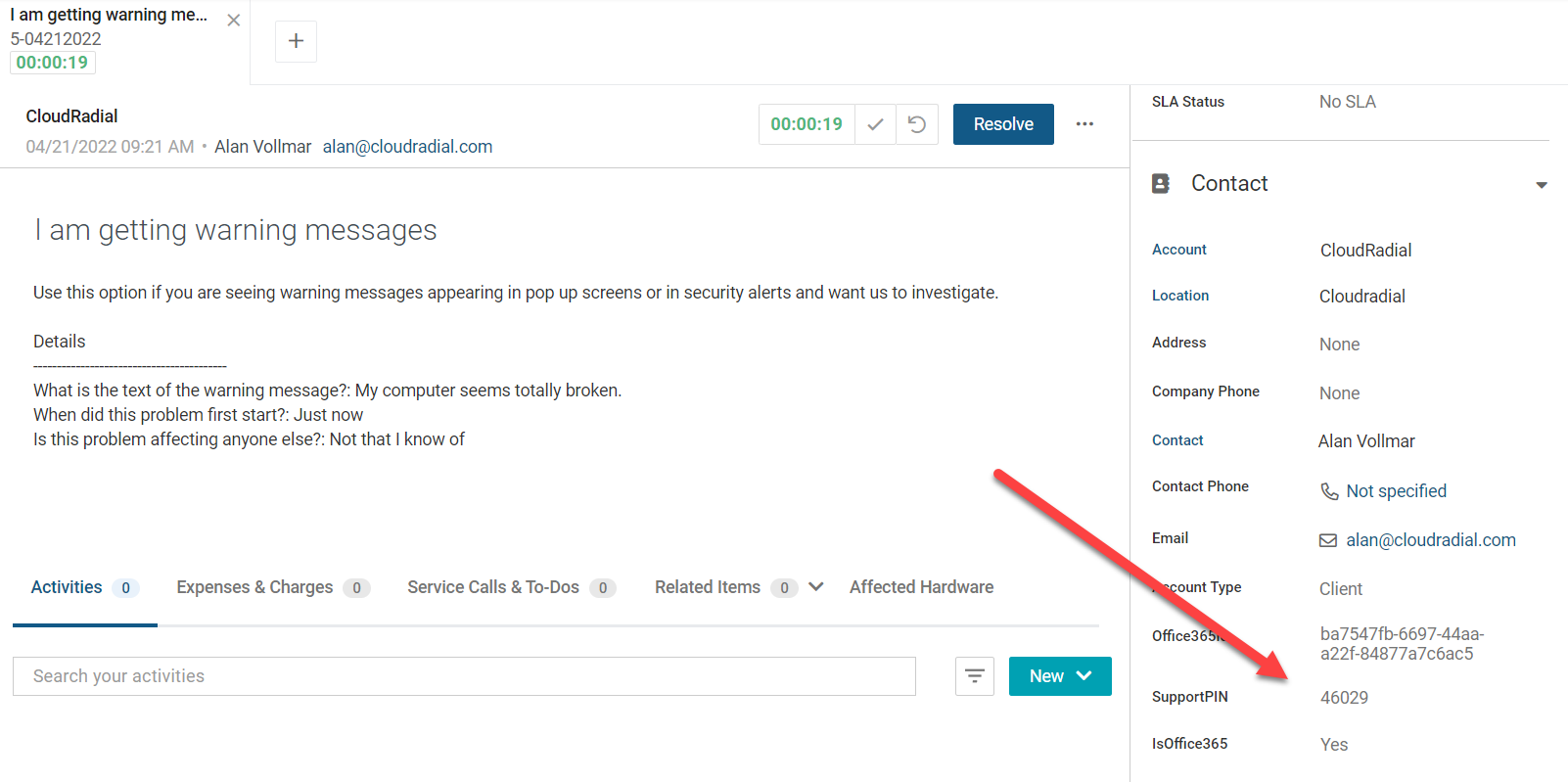
Task: Click the Contact section heading
Action: click(x=1229, y=183)
